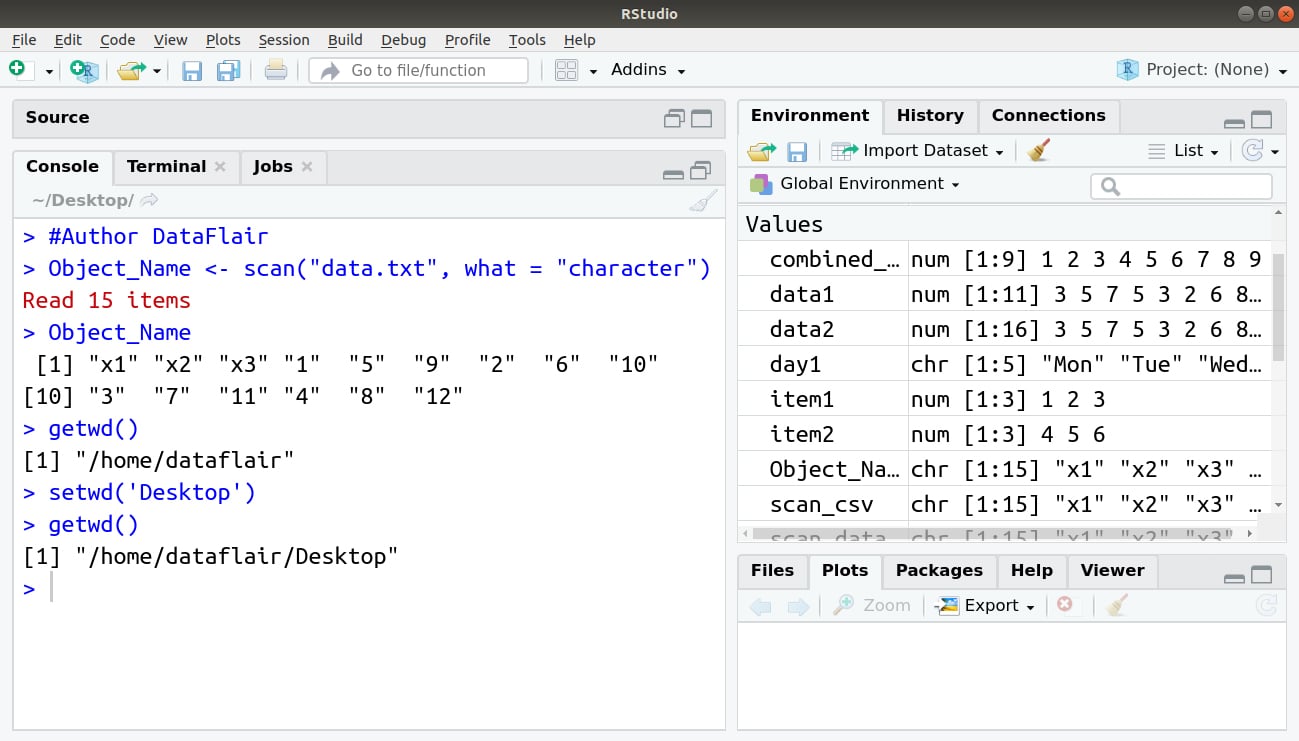Load a saved workspace in Environment pane
The image size is (1299, 741).
[761, 150]
